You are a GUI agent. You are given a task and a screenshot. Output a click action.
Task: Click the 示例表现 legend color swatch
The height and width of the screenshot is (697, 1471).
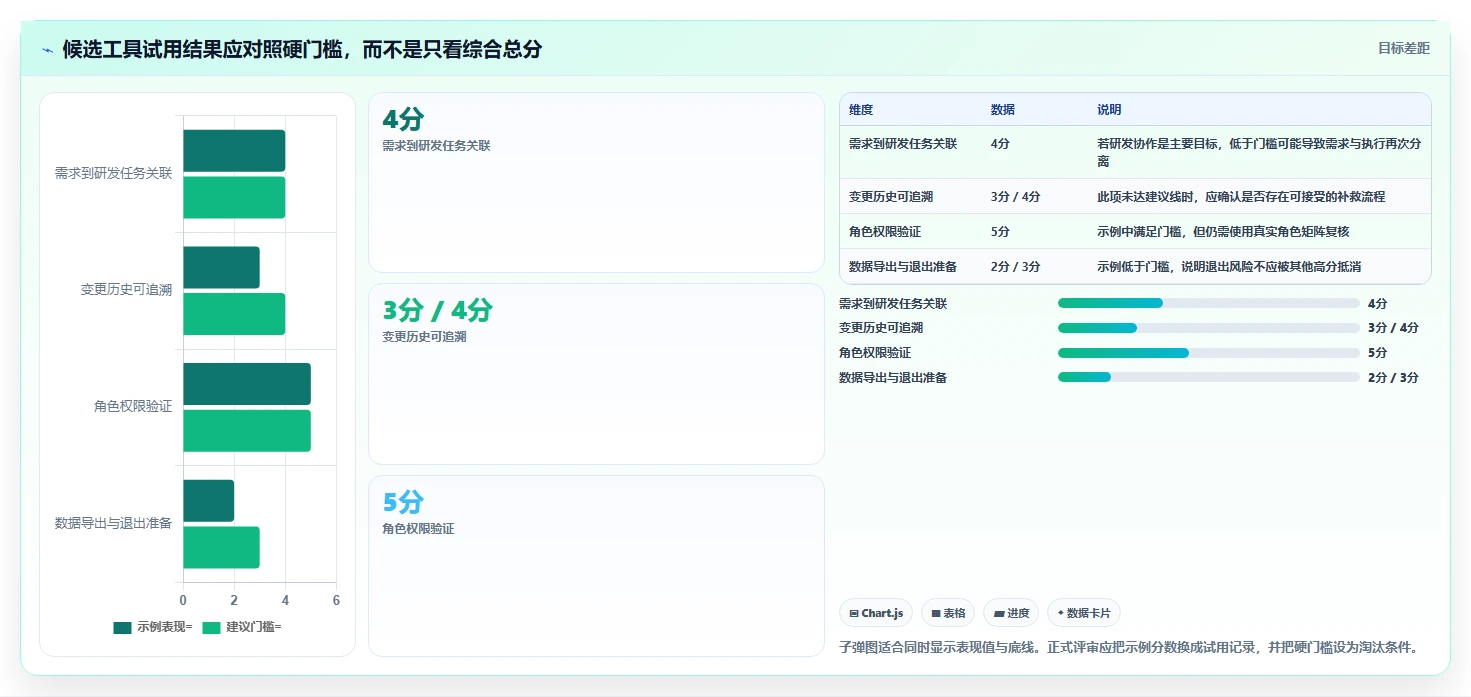122,627
